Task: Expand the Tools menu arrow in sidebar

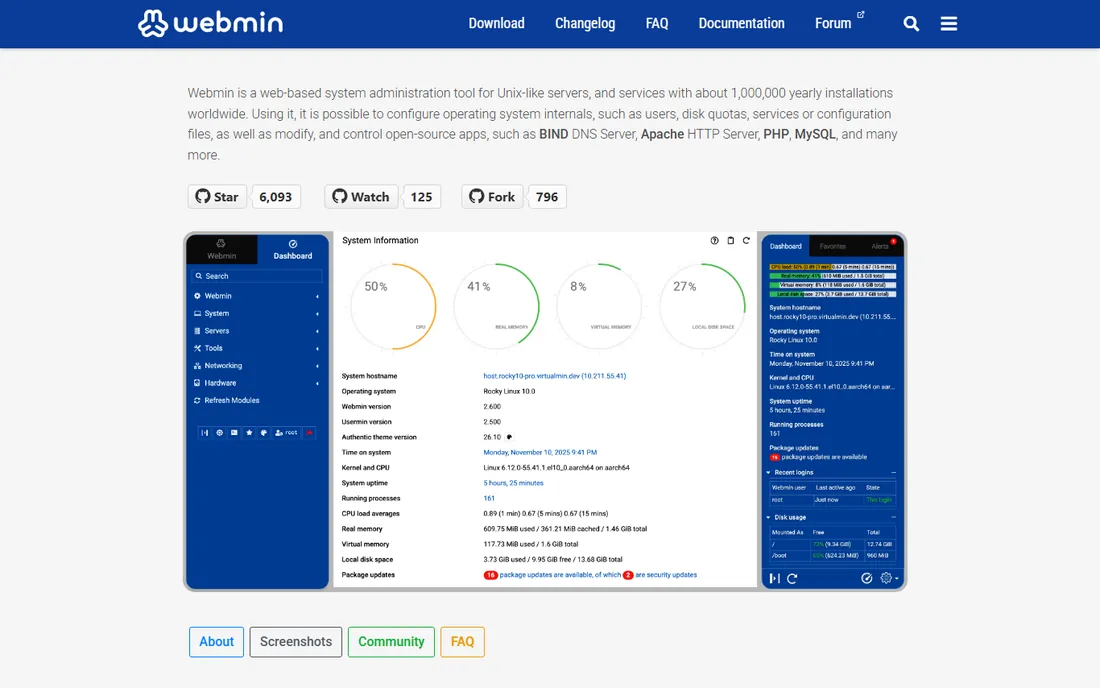Action: click(317, 349)
